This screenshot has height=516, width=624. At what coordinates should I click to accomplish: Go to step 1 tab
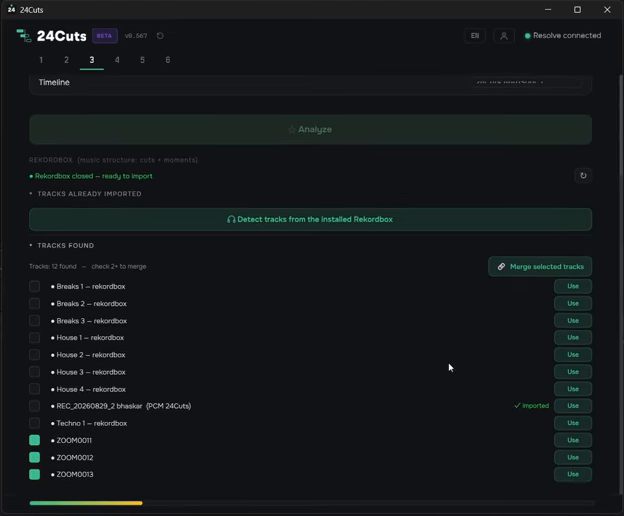[41, 60]
